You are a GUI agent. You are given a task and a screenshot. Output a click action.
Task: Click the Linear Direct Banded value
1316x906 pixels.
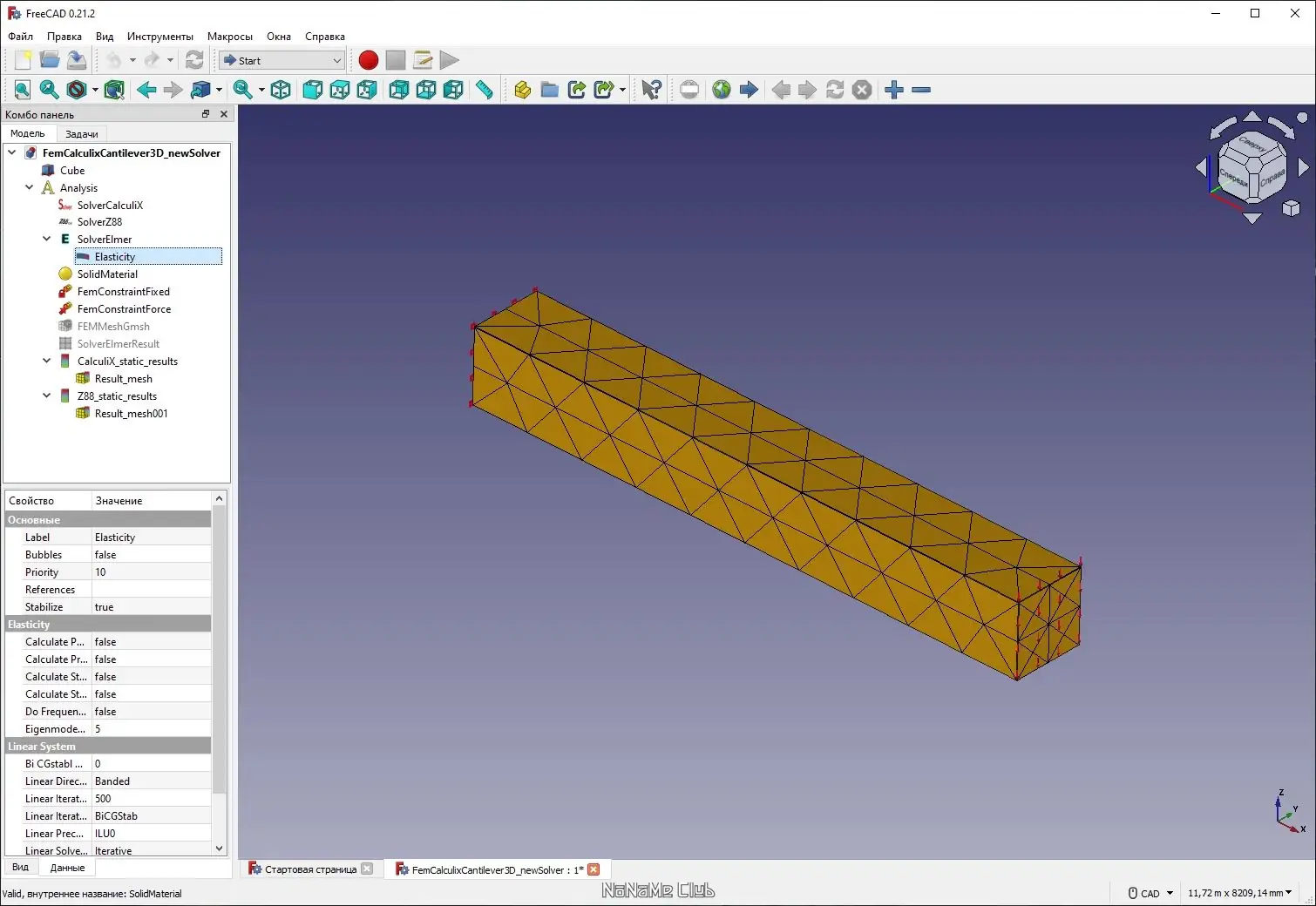pyautogui.click(x=152, y=781)
